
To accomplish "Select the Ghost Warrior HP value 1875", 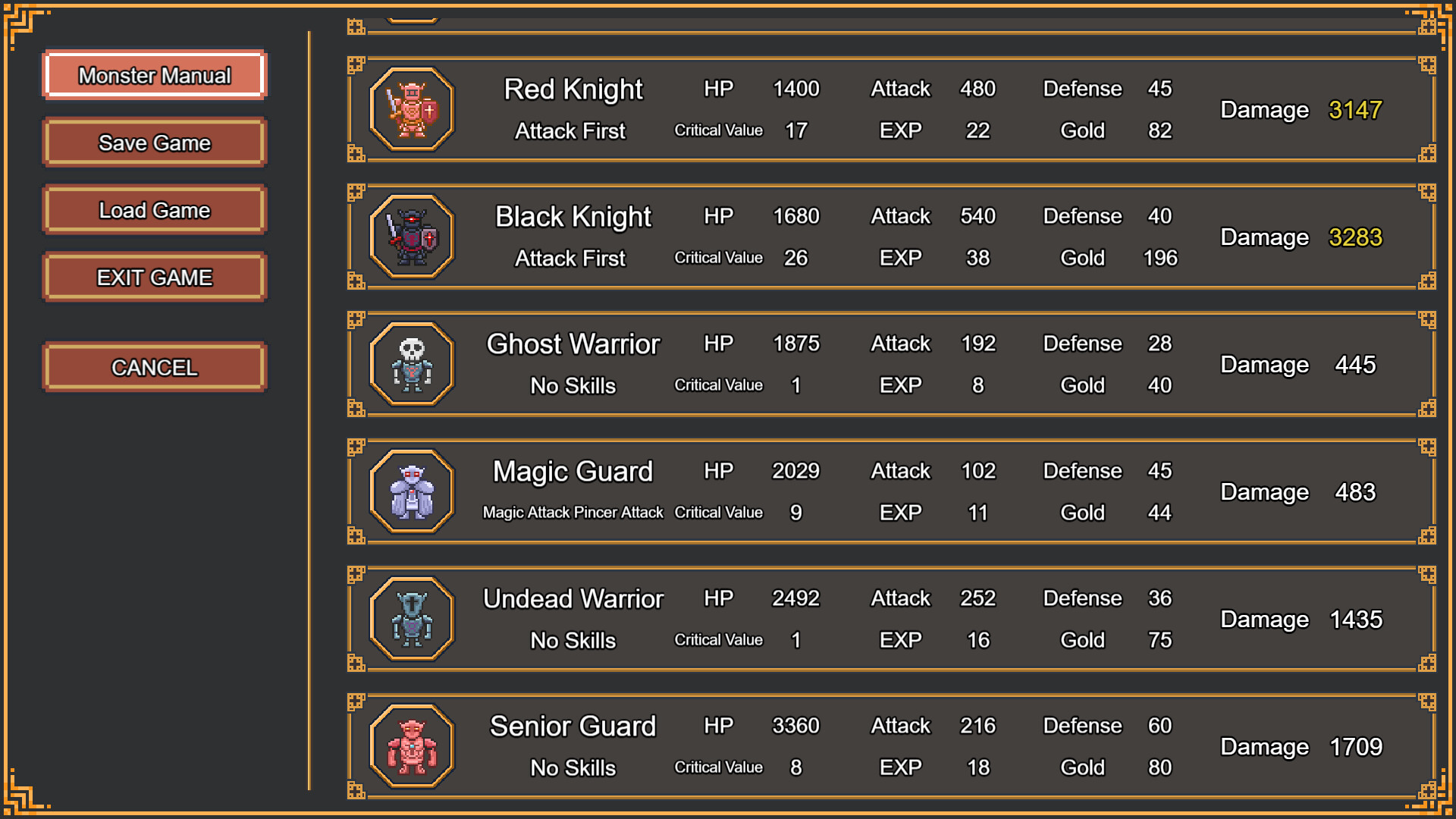I will click(x=795, y=343).
